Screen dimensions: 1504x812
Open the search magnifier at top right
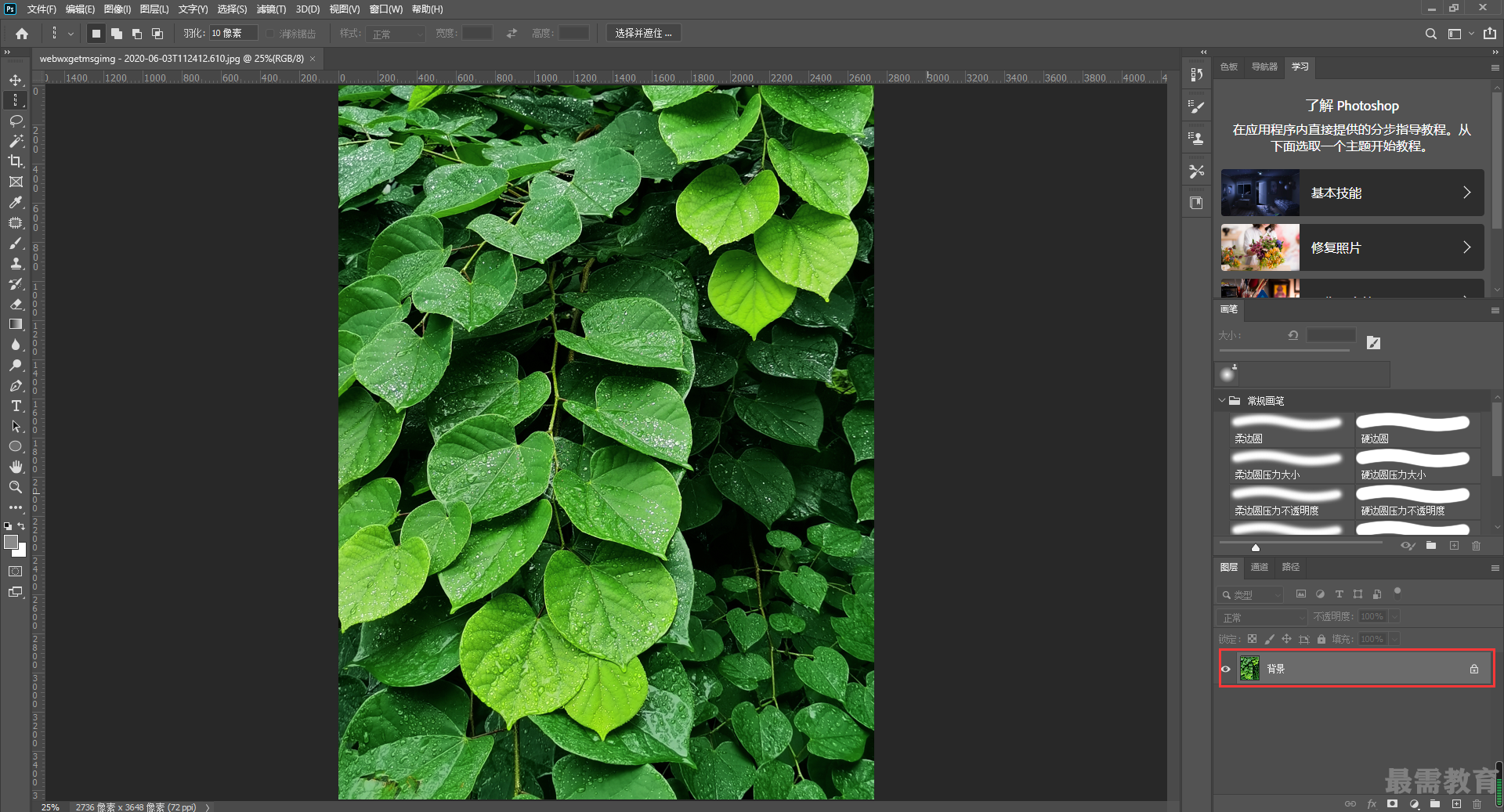1430,34
